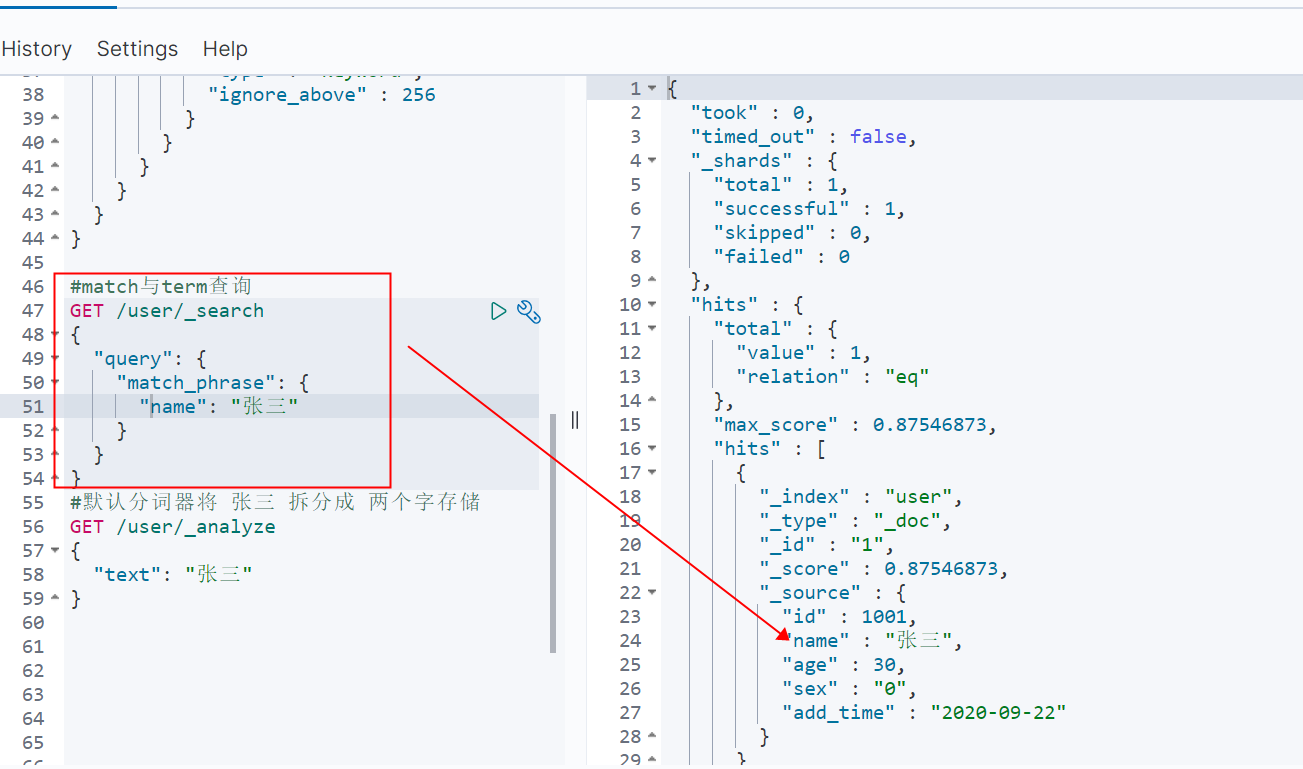1303x769 pixels.
Task: Collapse fold arrow at editor line 48
Action: (x=55, y=335)
